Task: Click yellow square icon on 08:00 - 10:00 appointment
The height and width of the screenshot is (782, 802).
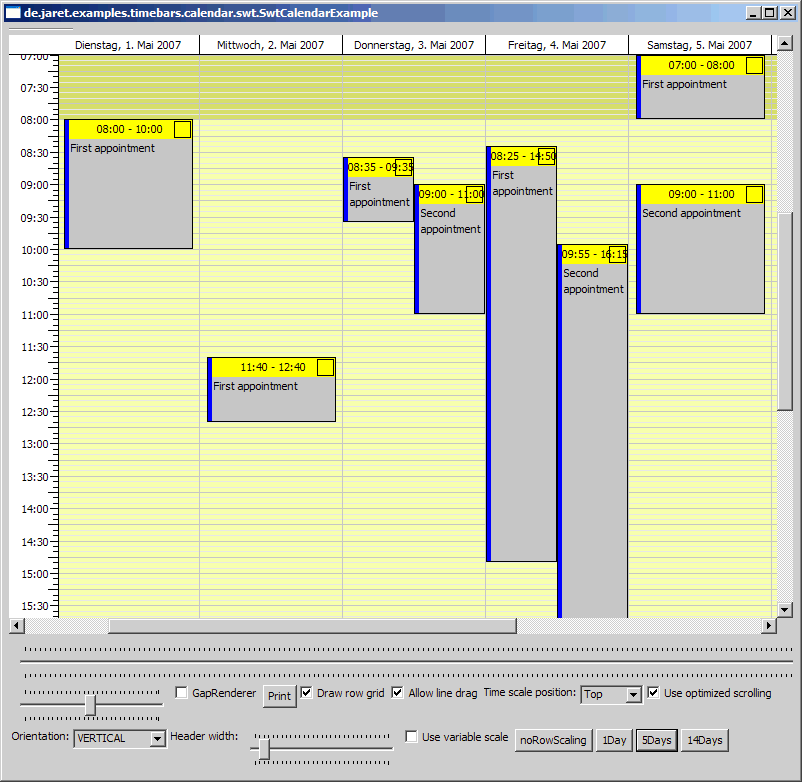Action: click(x=182, y=129)
